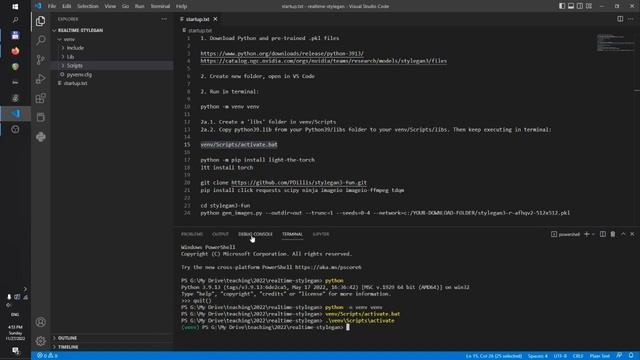Open the Help menu

click(181, 6)
